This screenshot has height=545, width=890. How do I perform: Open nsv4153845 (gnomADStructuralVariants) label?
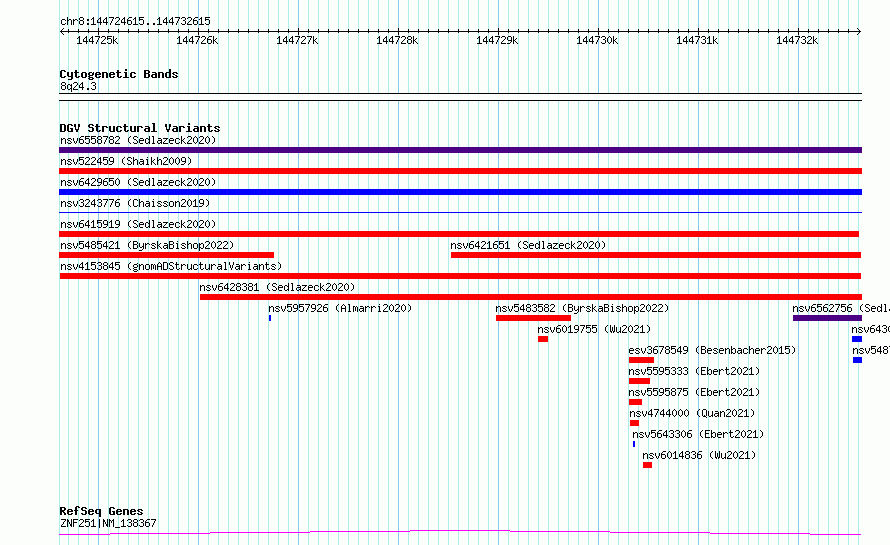click(x=171, y=266)
